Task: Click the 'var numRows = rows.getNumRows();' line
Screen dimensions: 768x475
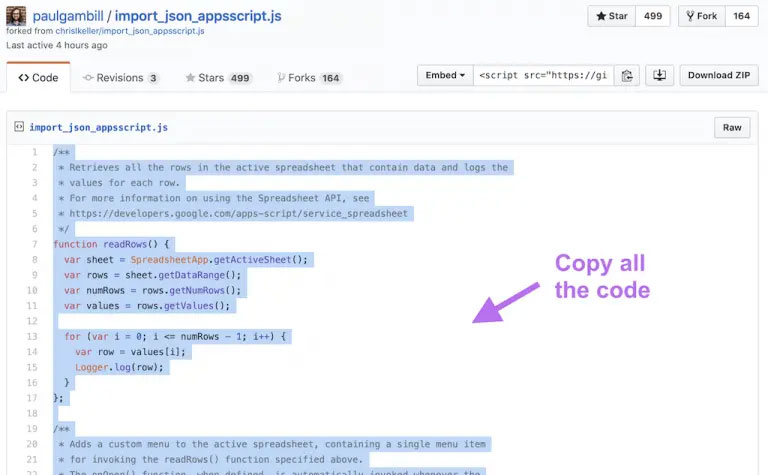Action: point(152,290)
